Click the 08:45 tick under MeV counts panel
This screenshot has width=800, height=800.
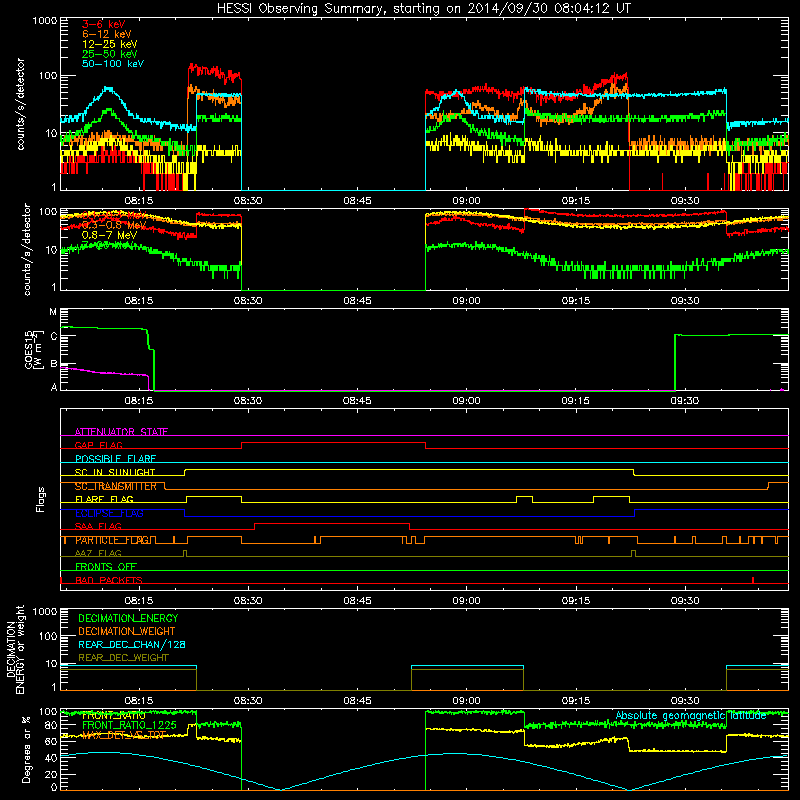pos(357,301)
